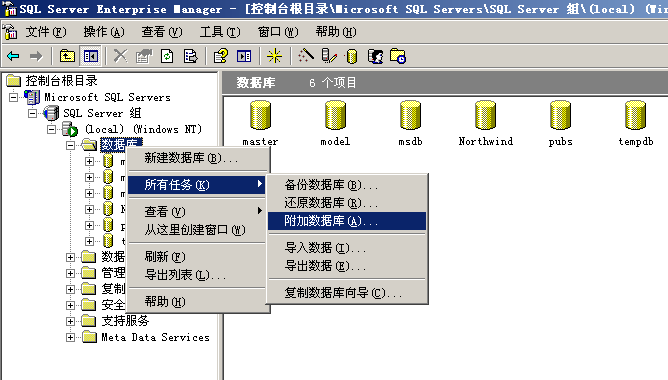Open the 查看(V) menu in menu bar
The width and height of the screenshot is (668, 380).
(x=162, y=32)
